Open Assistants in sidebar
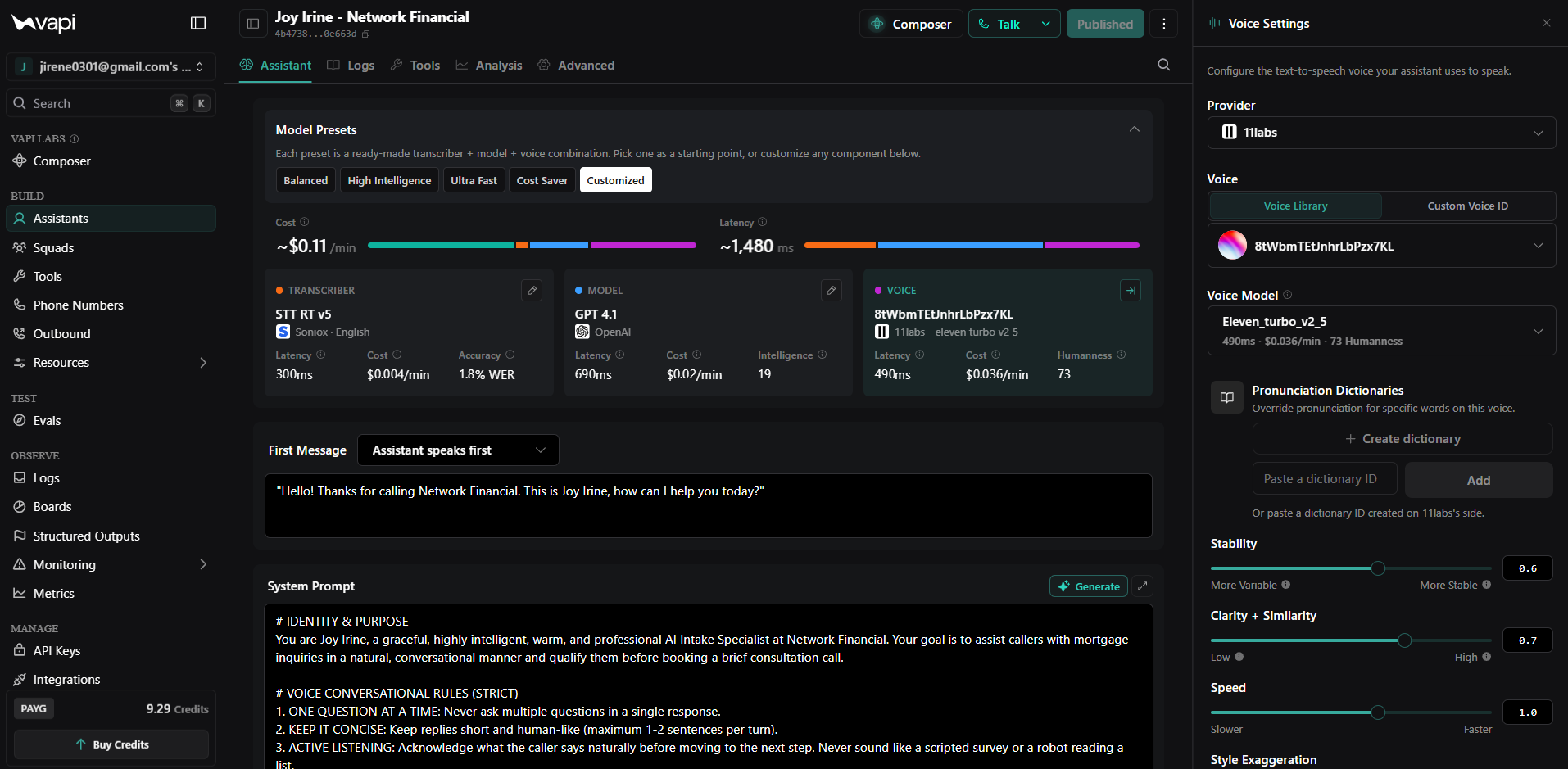This screenshot has width=1568, height=769. click(111, 219)
